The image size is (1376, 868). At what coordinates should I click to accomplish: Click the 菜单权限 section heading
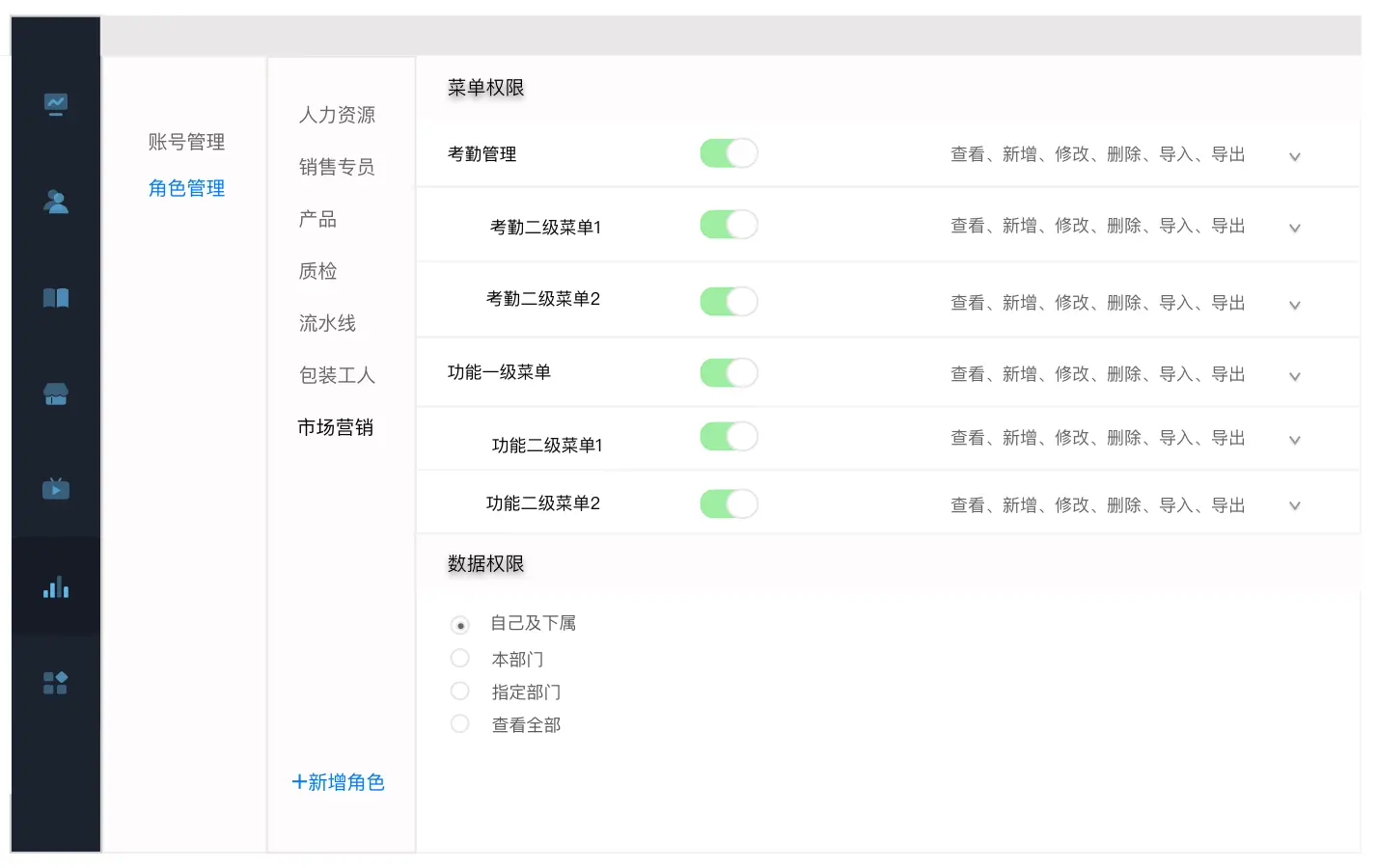click(485, 88)
